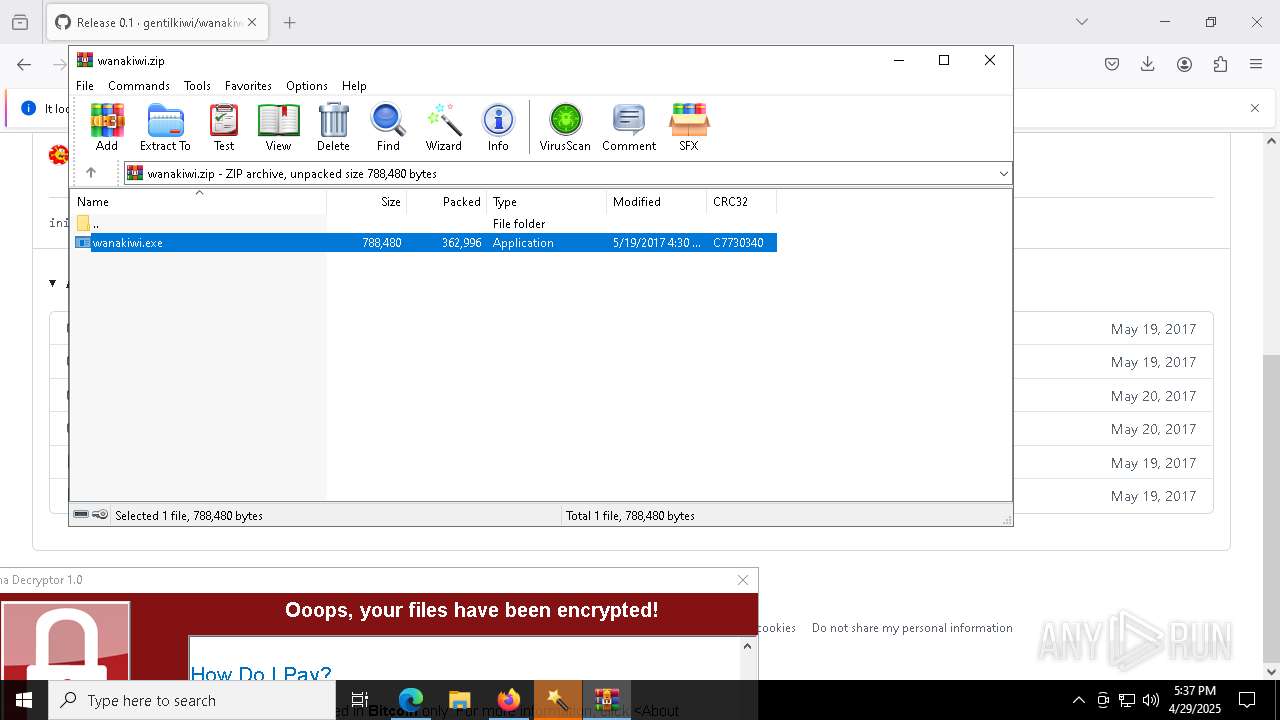Open the Windows notification center
The image size is (1280, 720).
pyautogui.click(x=1247, y=700)
